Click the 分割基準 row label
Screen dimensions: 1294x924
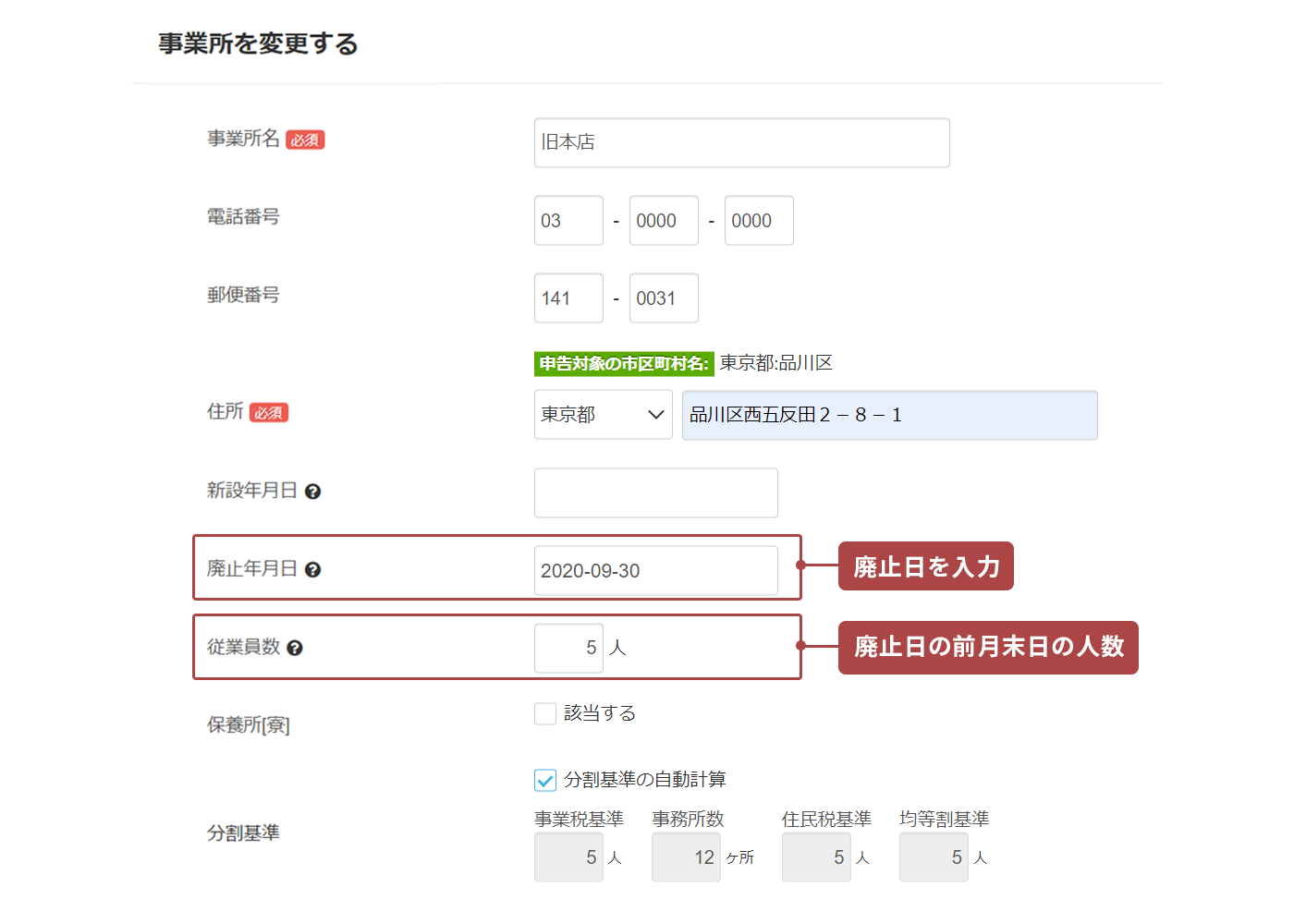coord(243,833)
